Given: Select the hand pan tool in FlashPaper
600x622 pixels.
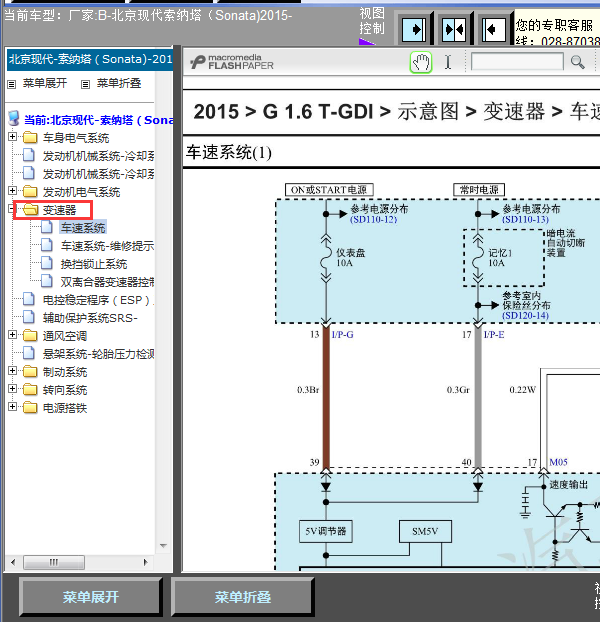Looking at the screenshot, I should coord(421,62).
